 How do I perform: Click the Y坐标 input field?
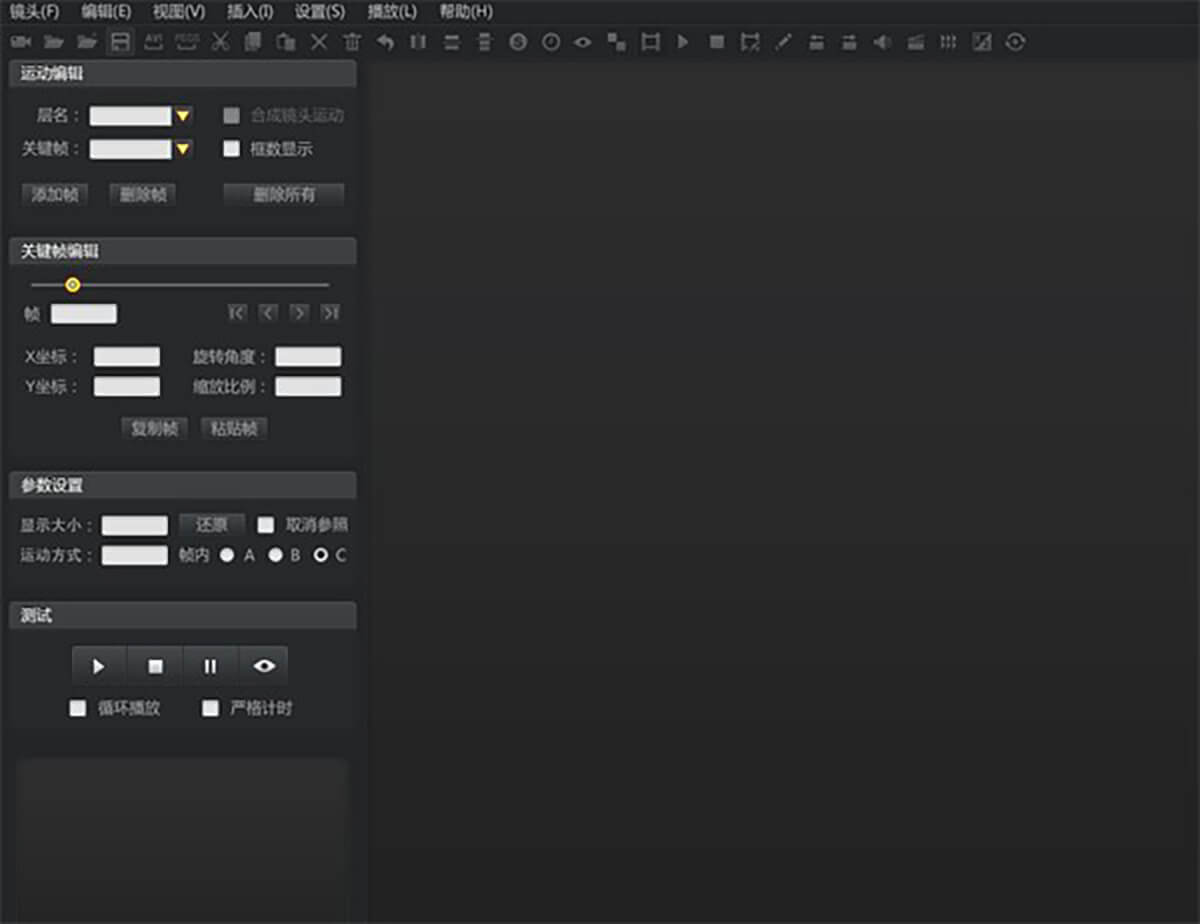127,387
